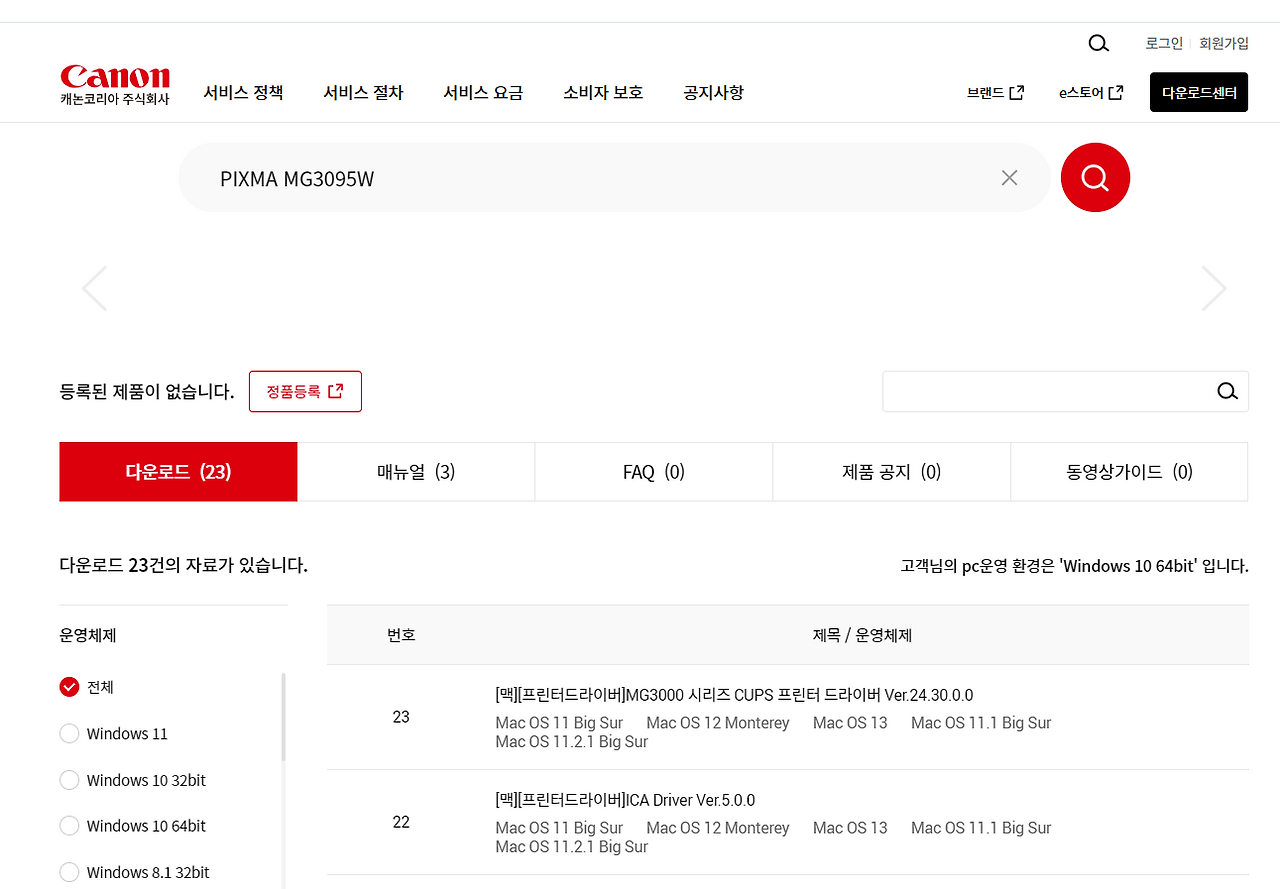Image resolution: width=1280 pixels, height=889 pixels.
Task: Go back with the left carousel arrow
Action: tap(94, 288)
